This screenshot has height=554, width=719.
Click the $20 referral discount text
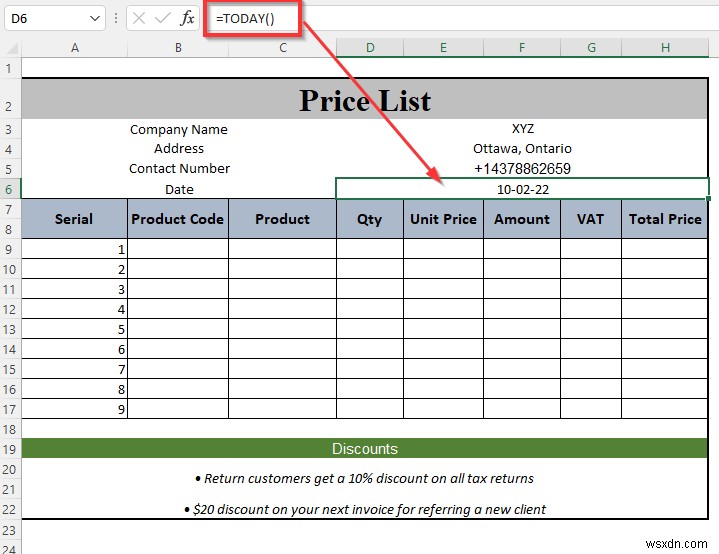click(365, 509)
